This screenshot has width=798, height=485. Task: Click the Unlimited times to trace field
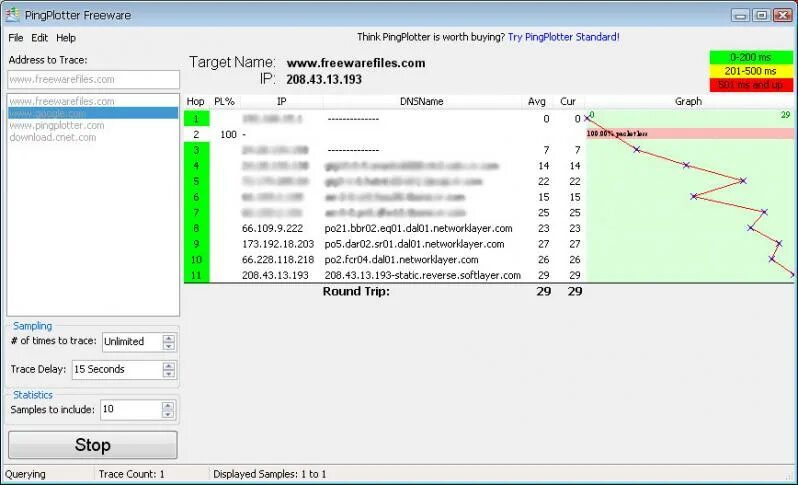132,342
